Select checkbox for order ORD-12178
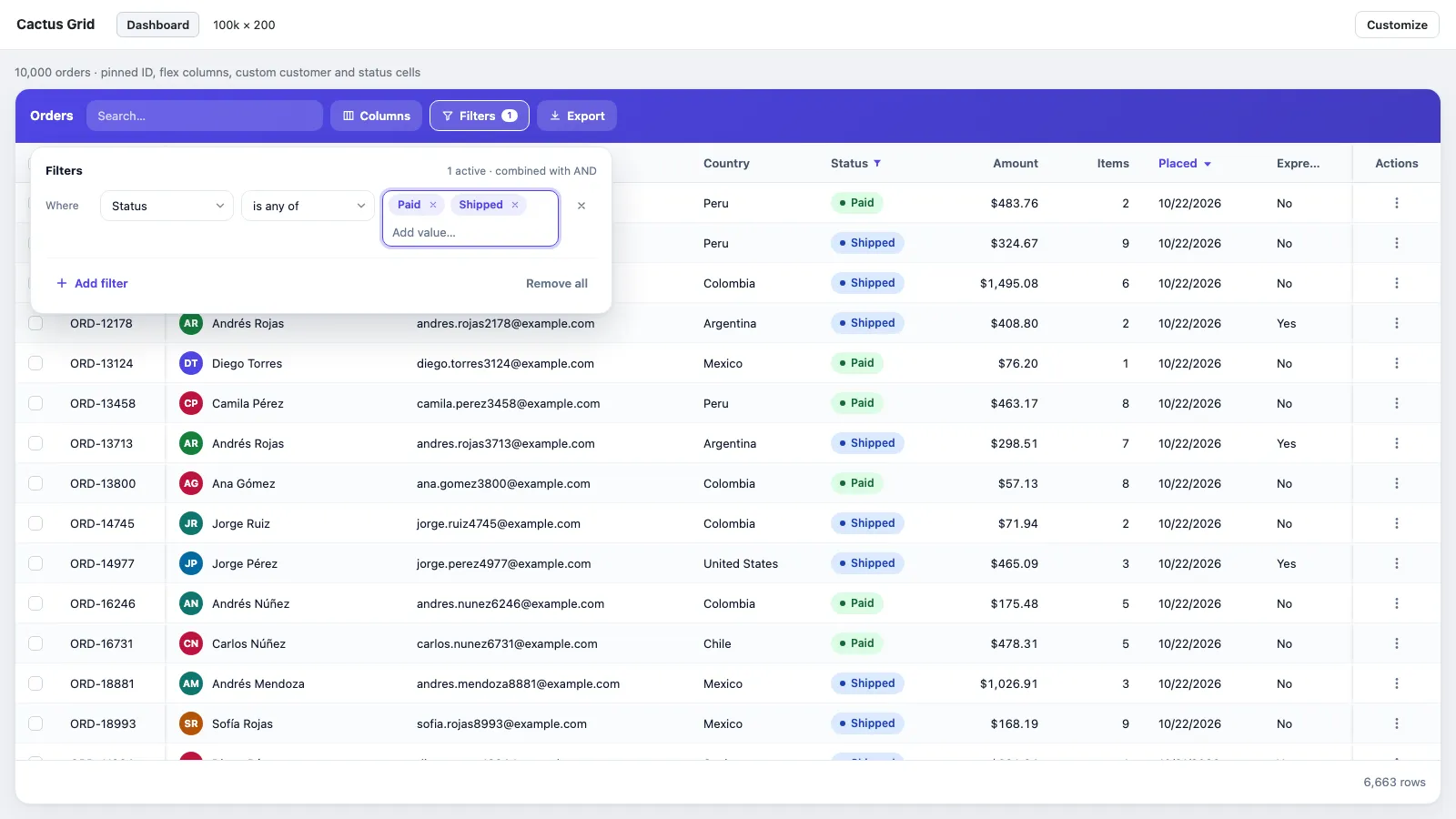 click(x=35, y=323)
